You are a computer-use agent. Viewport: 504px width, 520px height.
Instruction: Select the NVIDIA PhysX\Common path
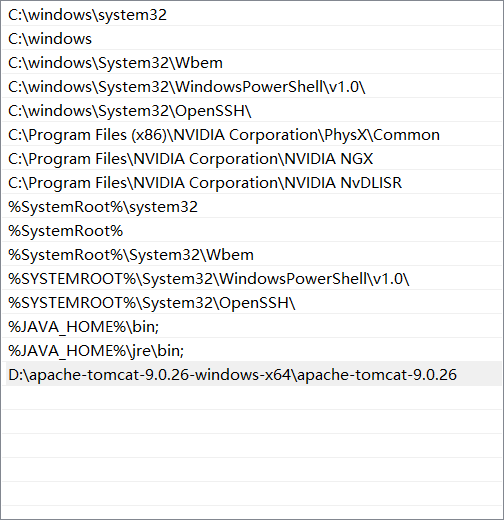pos(252,135)
